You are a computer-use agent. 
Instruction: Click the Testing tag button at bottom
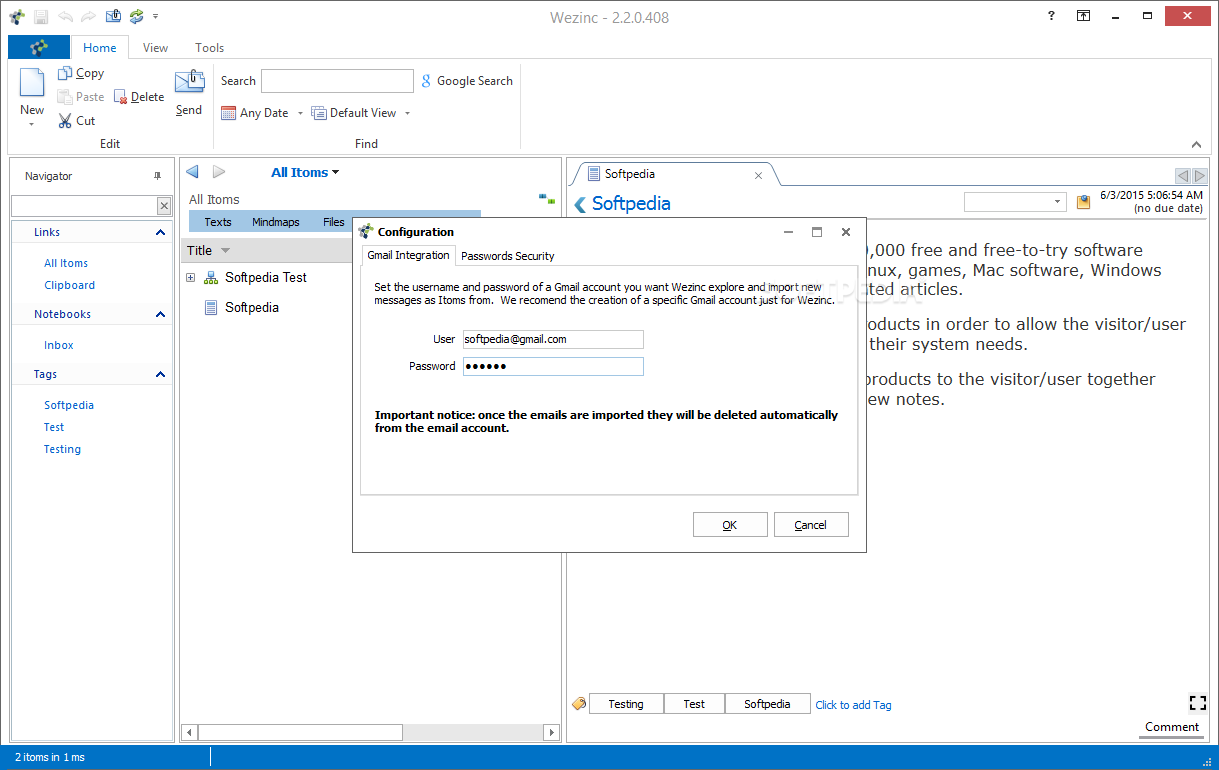tap(626, 704)
